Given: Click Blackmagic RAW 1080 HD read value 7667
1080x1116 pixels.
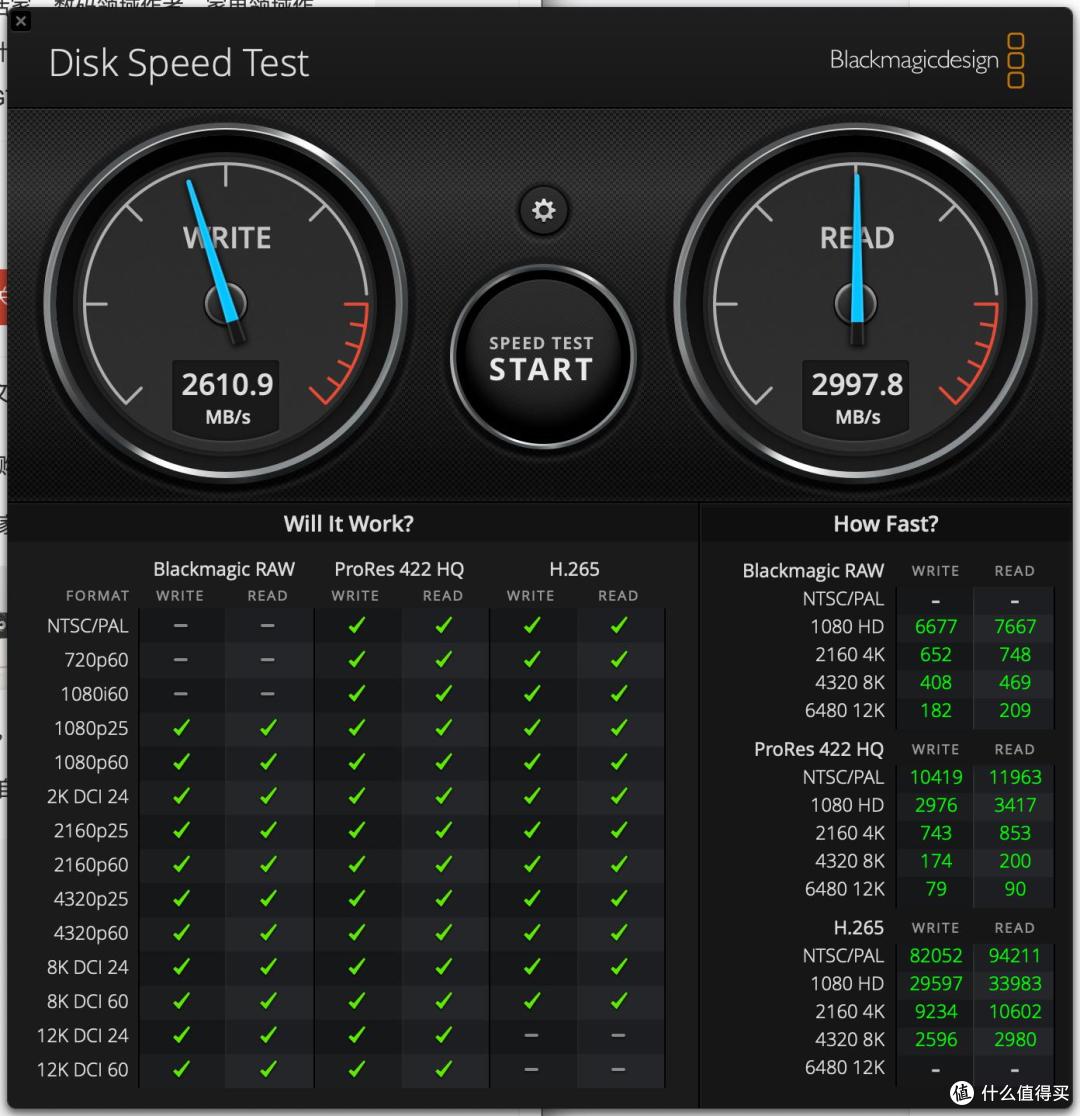Looking at the screenshot, I should (1015, 626).
